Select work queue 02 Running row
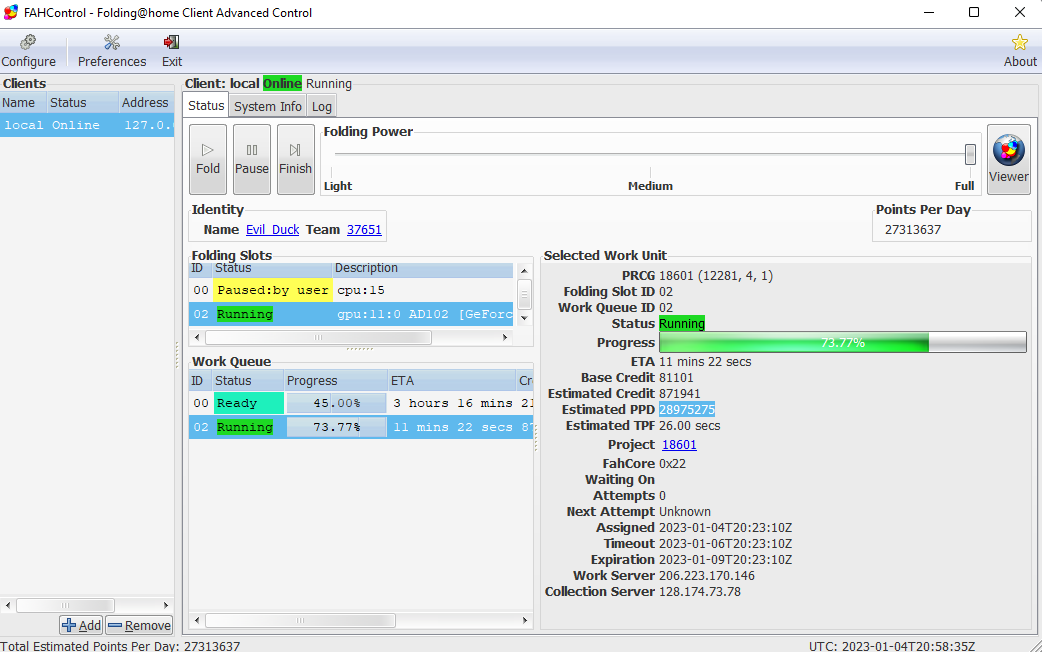The height and width of the screenshot is (652, 1042). pos(361,427)
